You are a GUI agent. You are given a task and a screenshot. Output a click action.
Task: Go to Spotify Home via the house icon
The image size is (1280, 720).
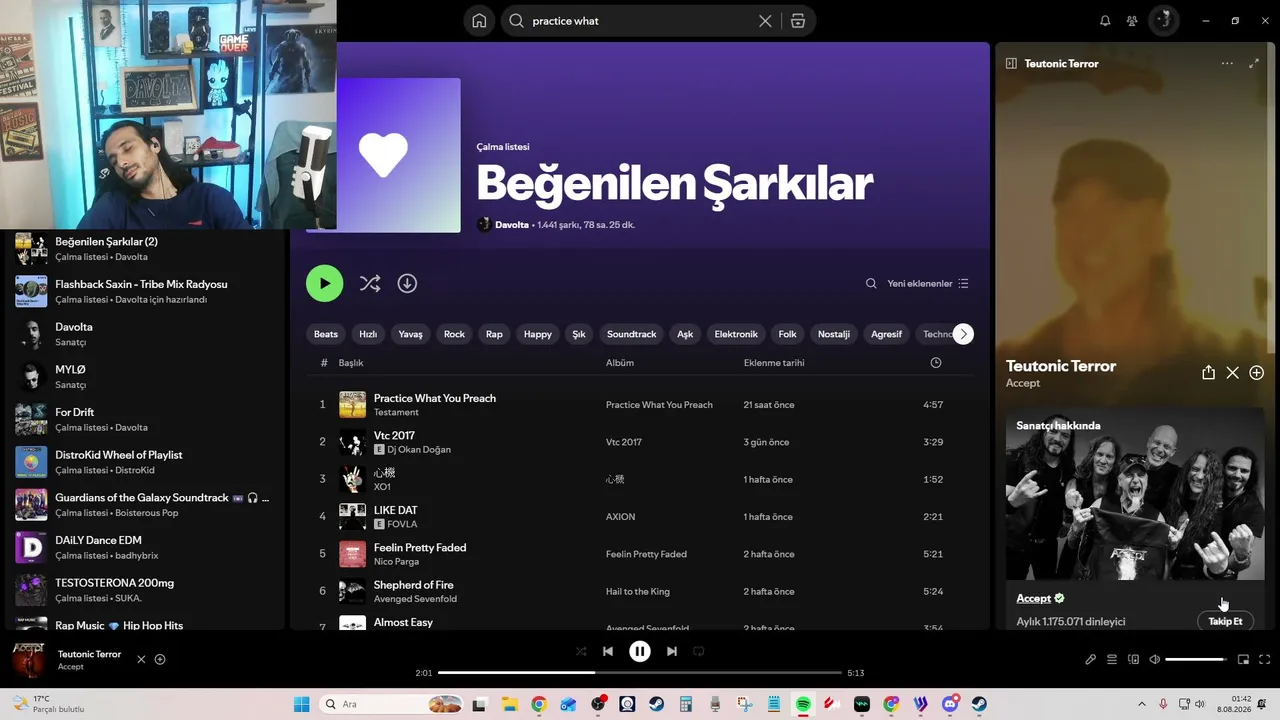479,21
